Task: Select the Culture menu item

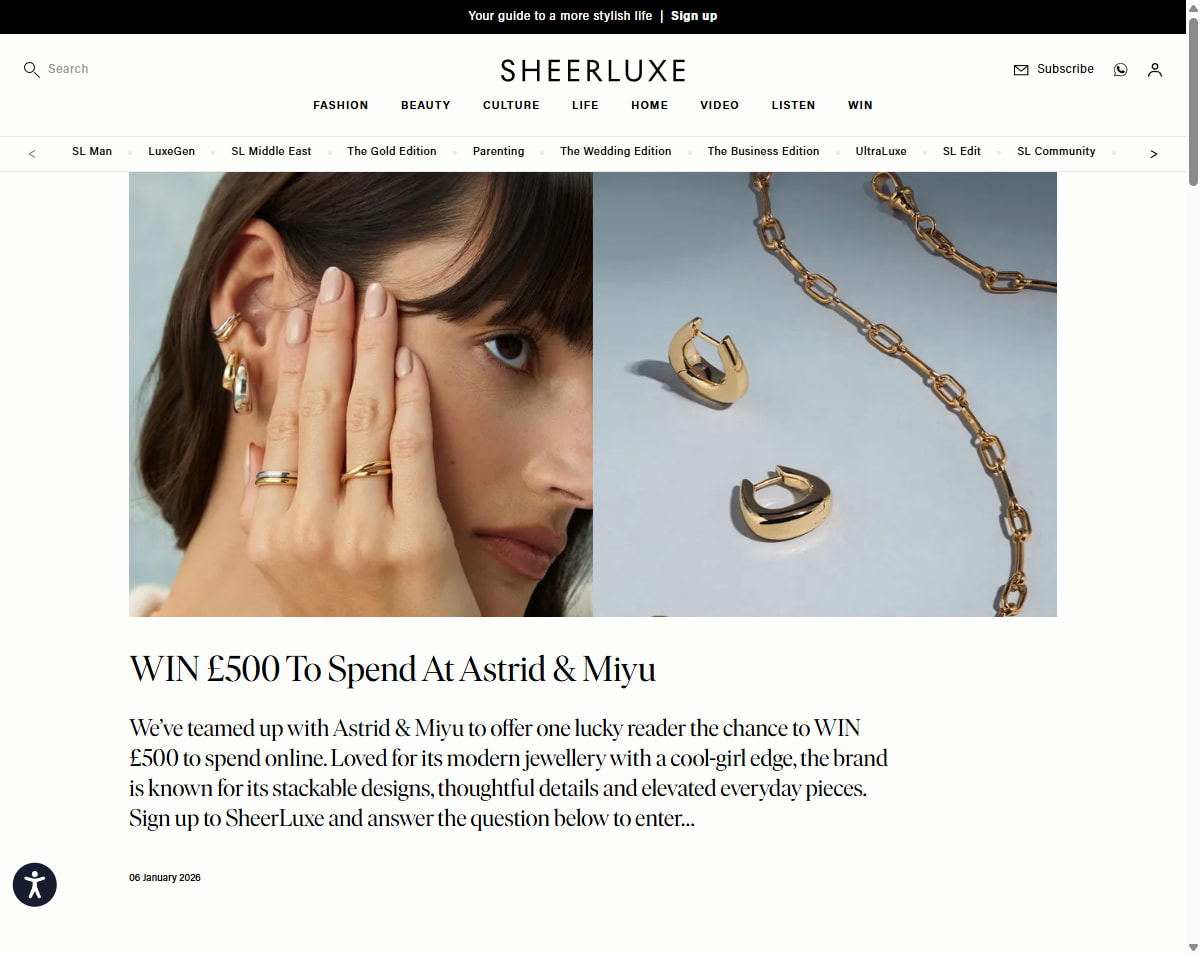Action: (511, 105)
